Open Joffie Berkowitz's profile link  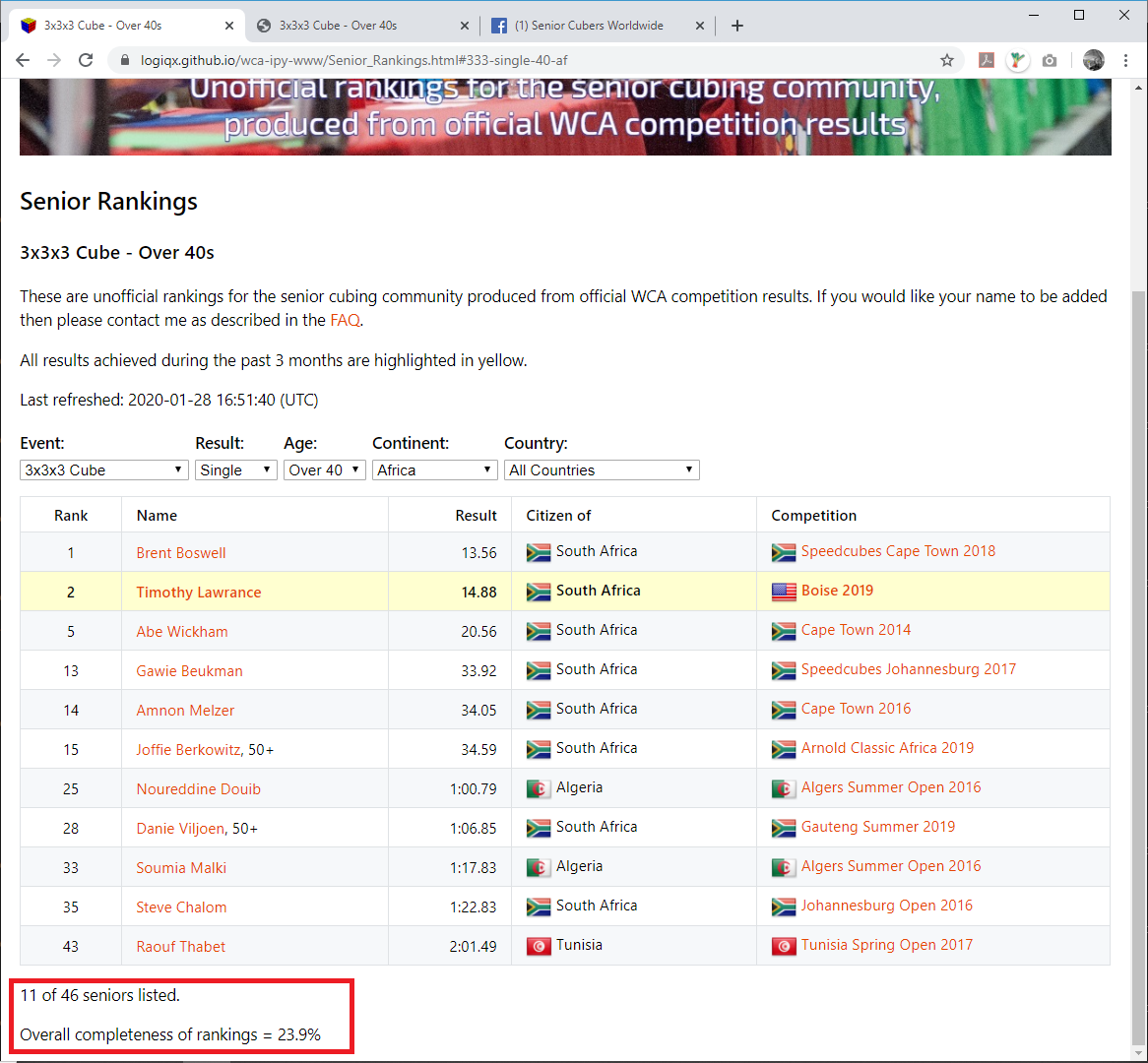tap(188, 750)
